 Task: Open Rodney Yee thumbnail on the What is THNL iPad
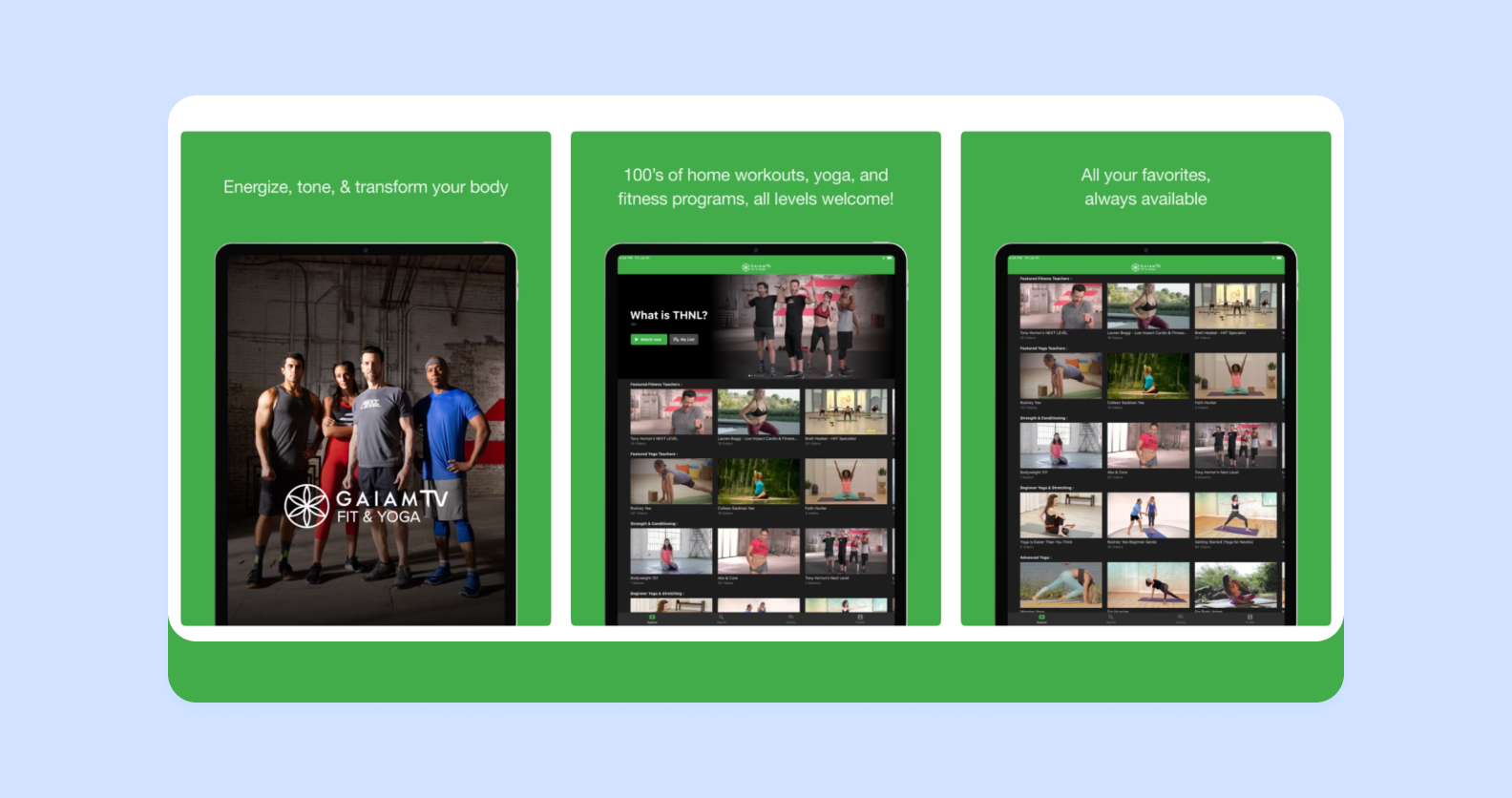671,482
